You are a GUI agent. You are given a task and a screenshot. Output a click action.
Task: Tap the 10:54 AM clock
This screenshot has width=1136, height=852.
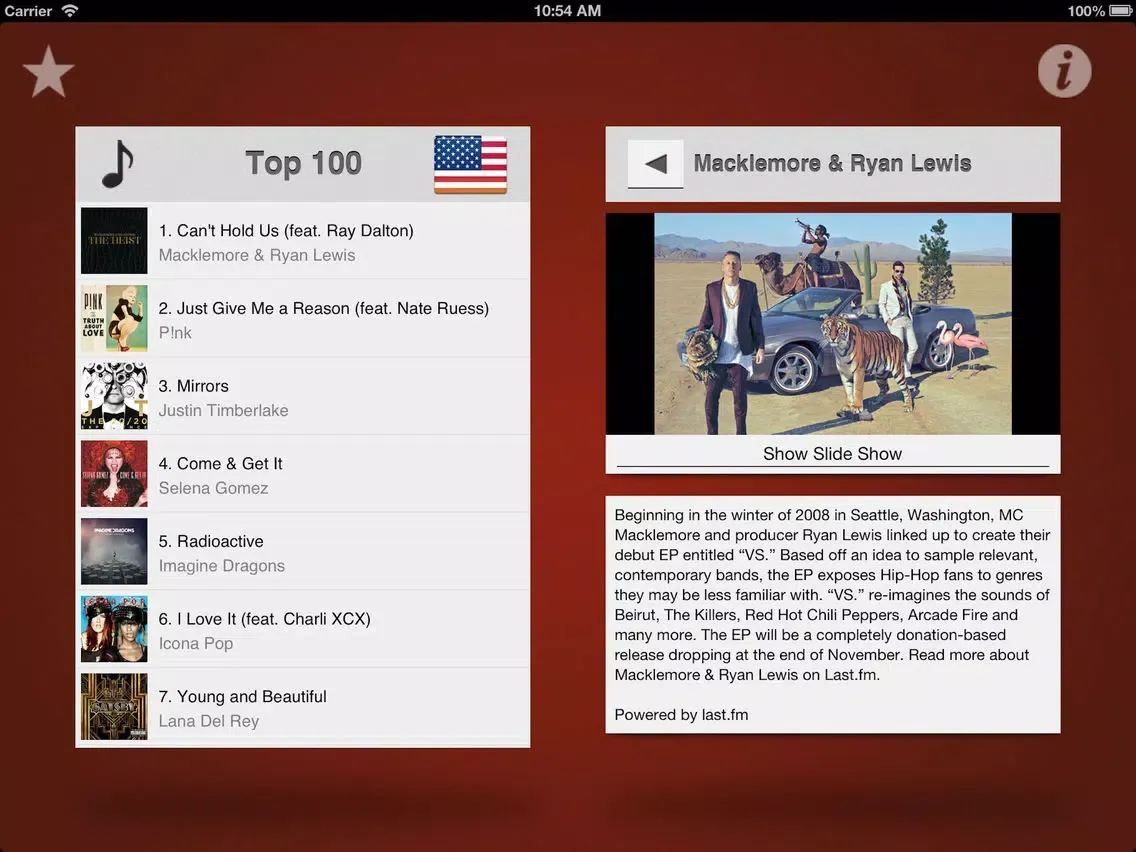pyautogui.click(x=567, y=11)
